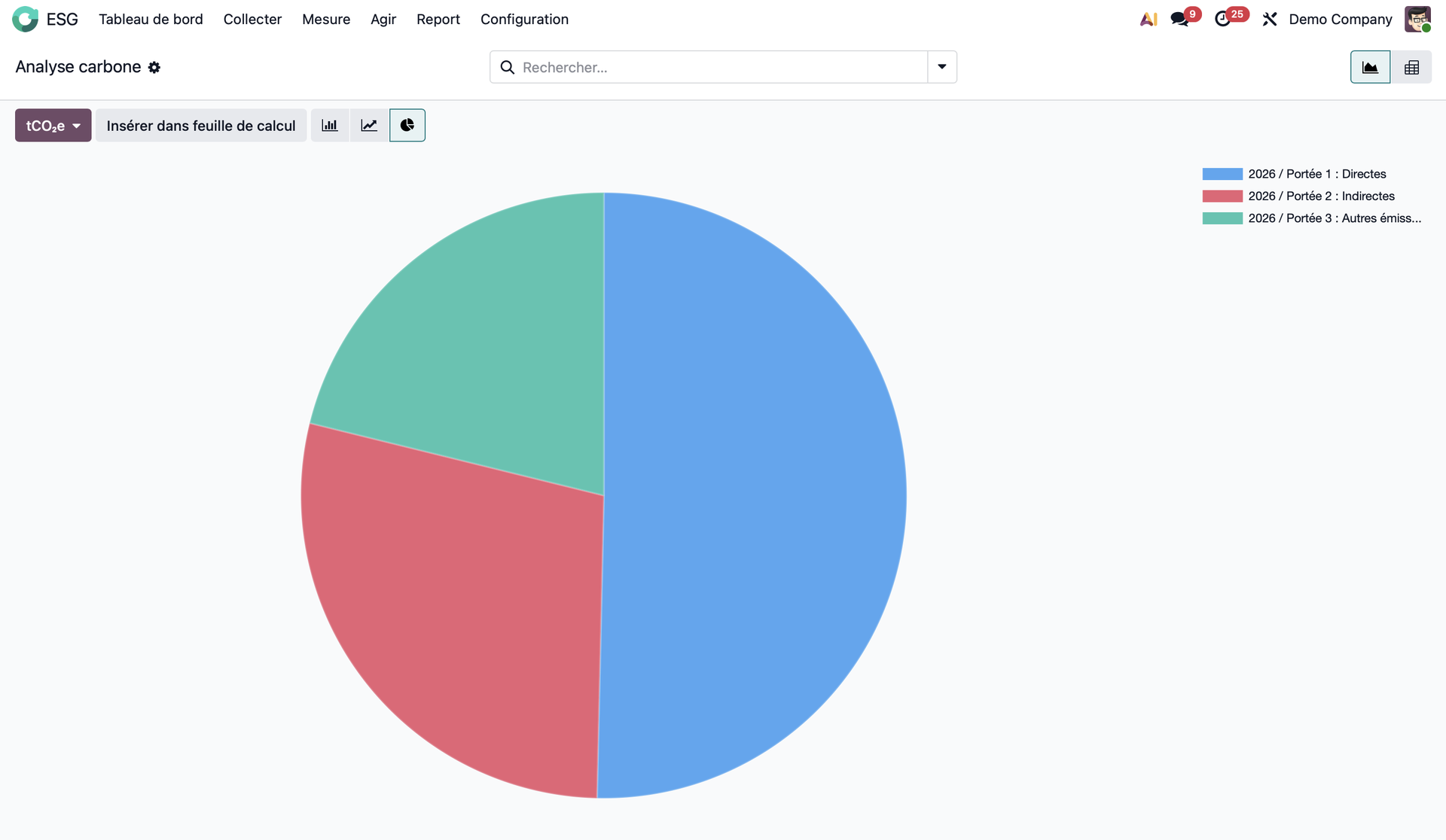
Task: Click the Rechercher search field
Action: 715,67
